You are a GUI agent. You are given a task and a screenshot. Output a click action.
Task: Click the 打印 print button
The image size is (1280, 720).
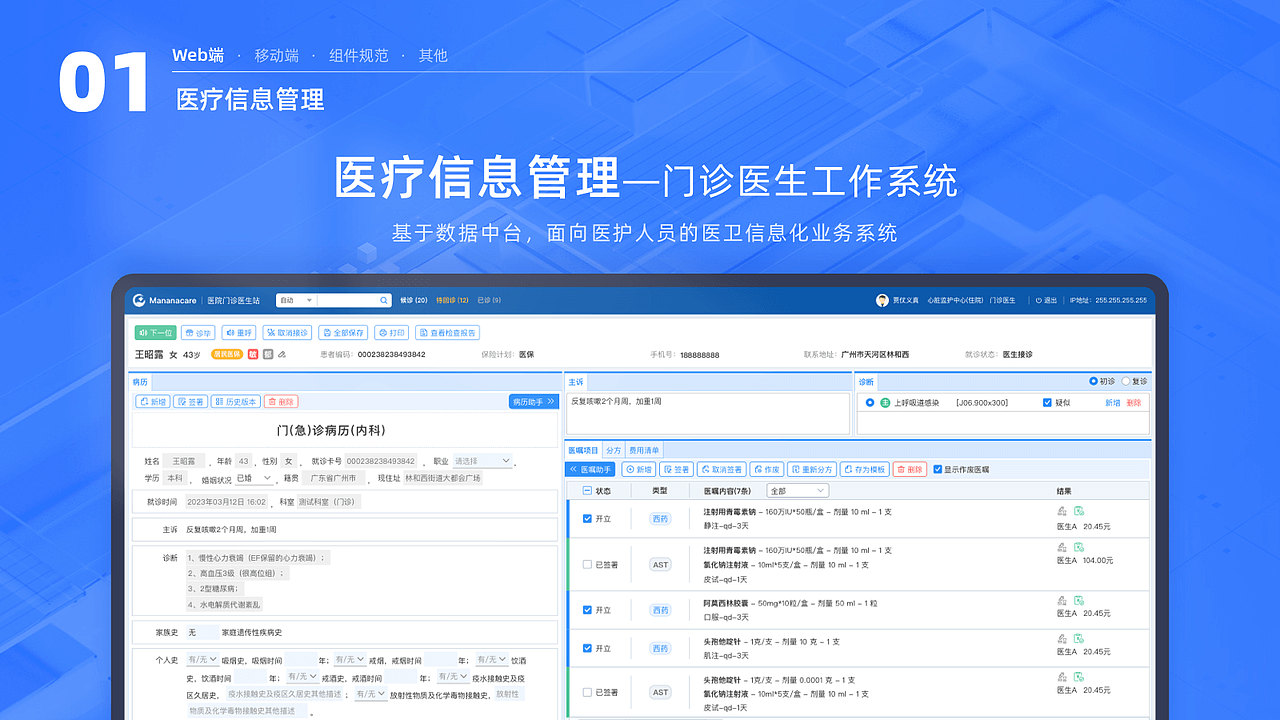click(392, 333)
